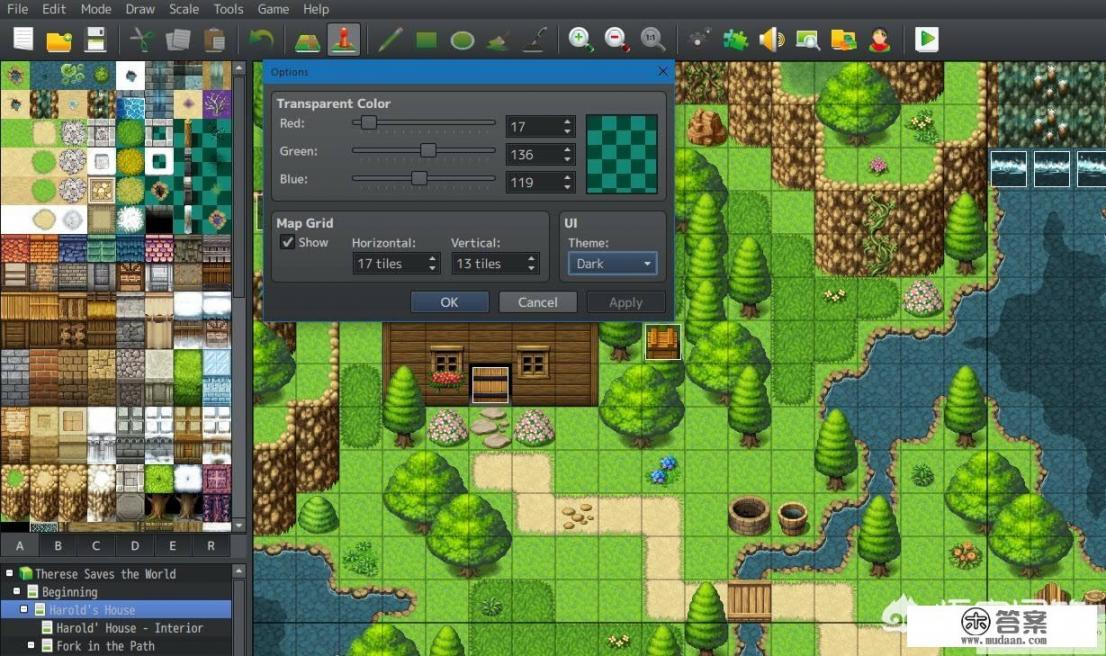The image size is (1106, 656).
Task: Decrease the Green value with the down spinner arrow
Action: [567, 159]
